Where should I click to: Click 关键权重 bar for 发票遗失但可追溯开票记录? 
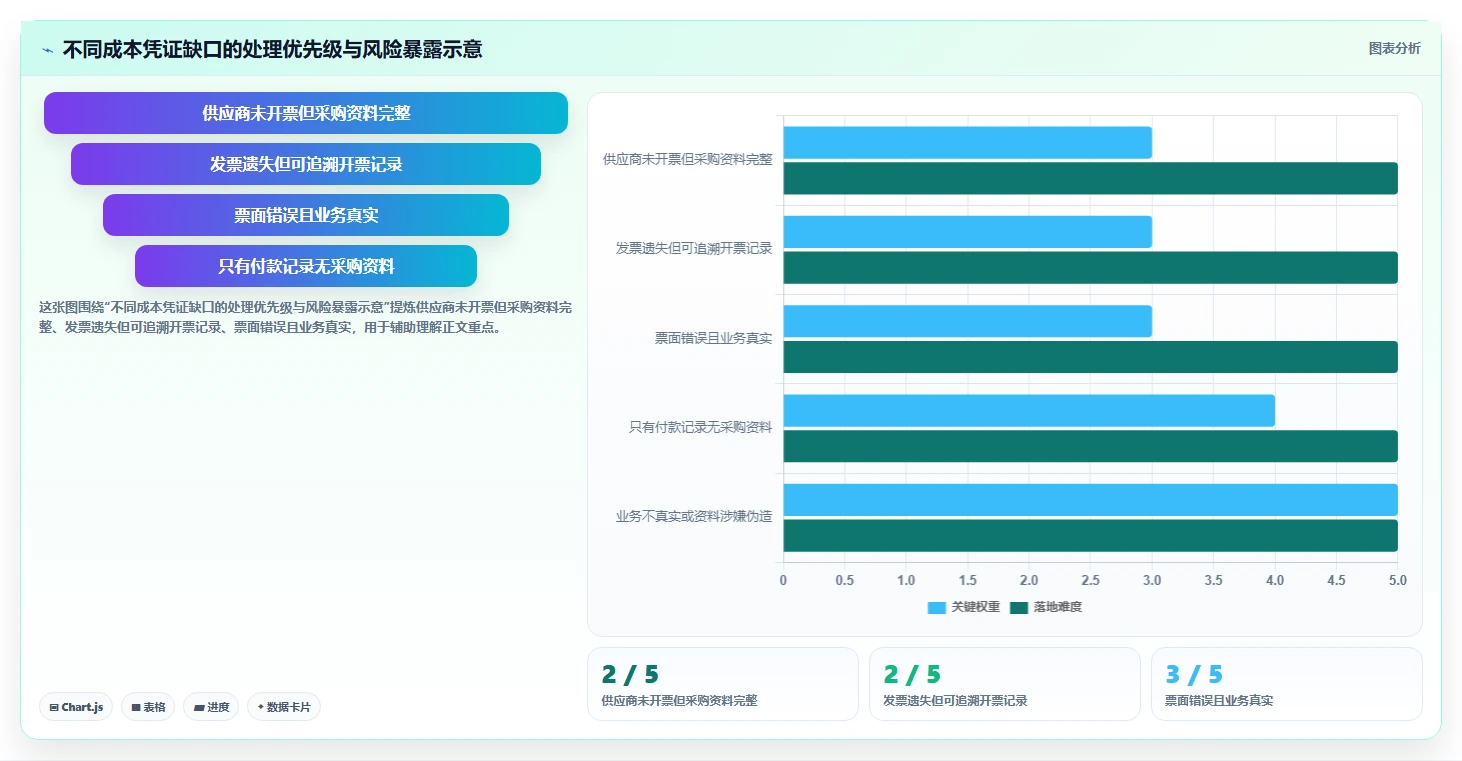[x=967, y=232]
